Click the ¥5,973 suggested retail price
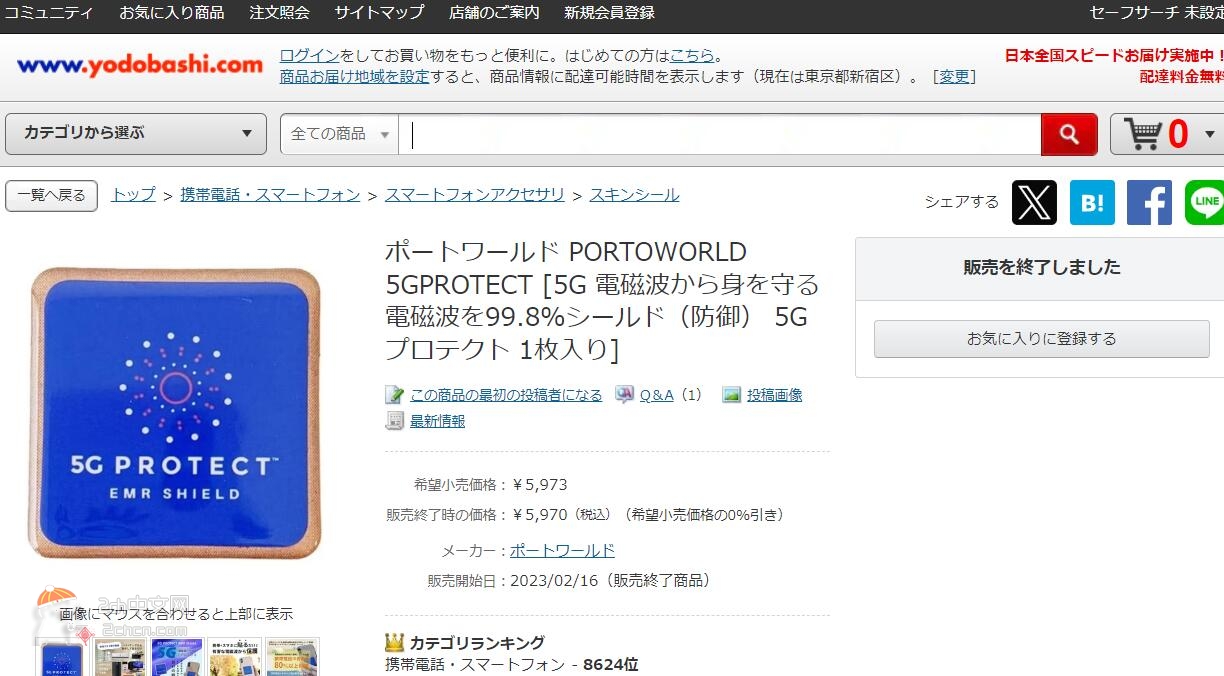1224x676 pixels. click(x=539, y=485)
